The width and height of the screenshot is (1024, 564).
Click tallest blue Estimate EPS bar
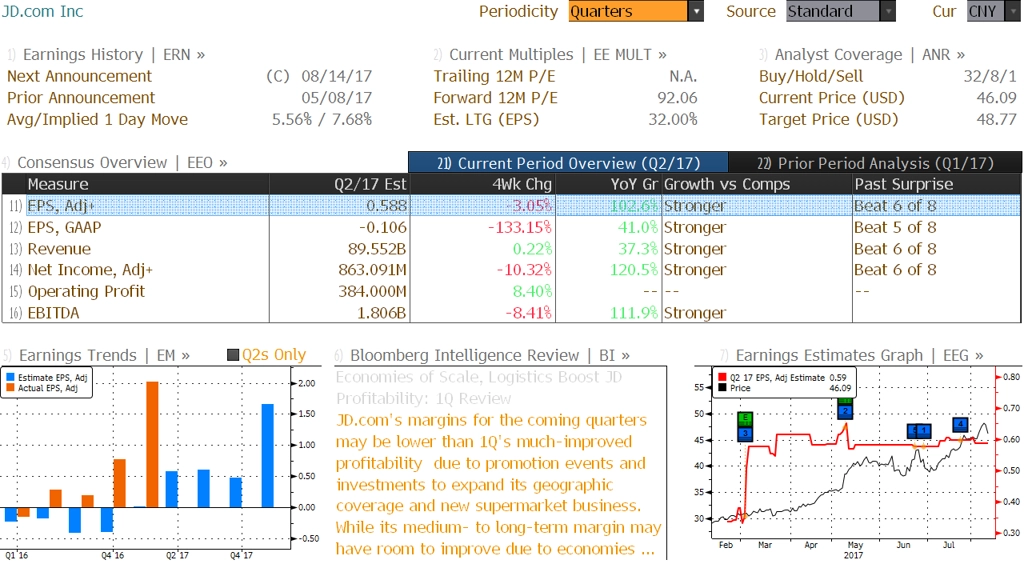[x=268, y=456]
